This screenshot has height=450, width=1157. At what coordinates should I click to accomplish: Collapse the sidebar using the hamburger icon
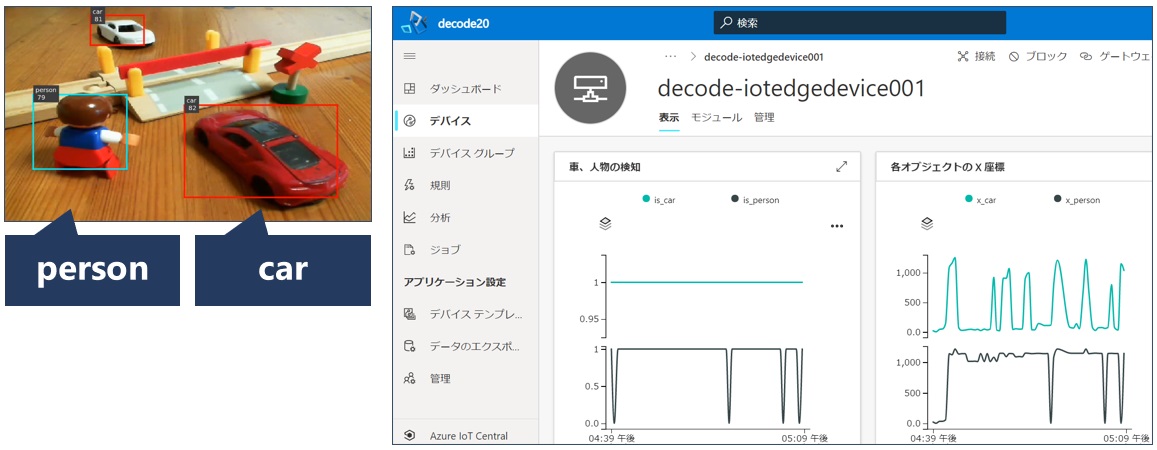410,56
